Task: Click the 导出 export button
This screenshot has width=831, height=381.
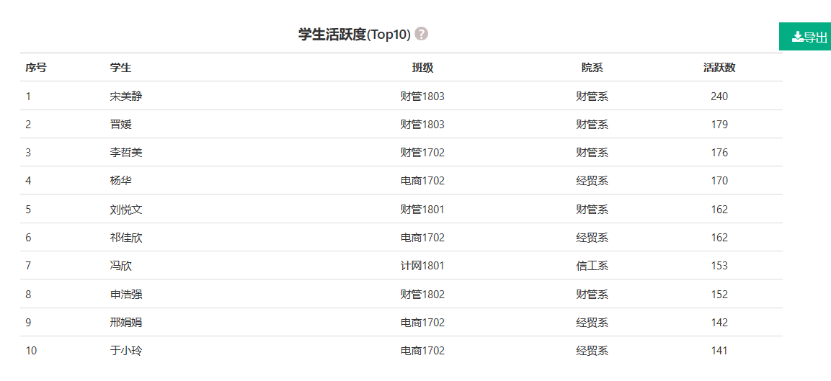Action: [805, 37]
